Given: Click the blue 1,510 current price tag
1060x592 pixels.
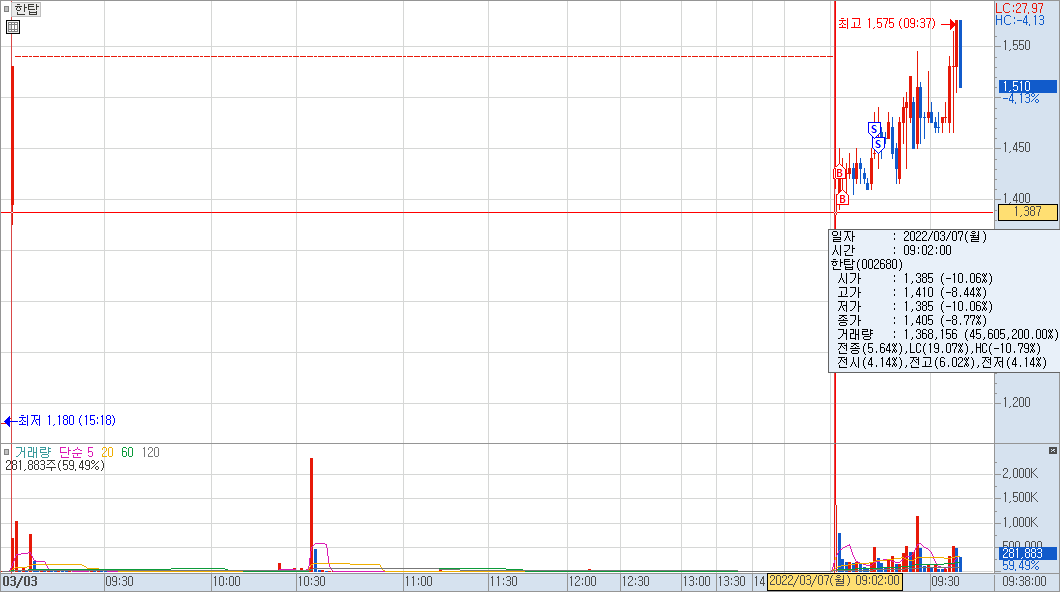Looking at the screenshot, I should tap(1028, 87).
